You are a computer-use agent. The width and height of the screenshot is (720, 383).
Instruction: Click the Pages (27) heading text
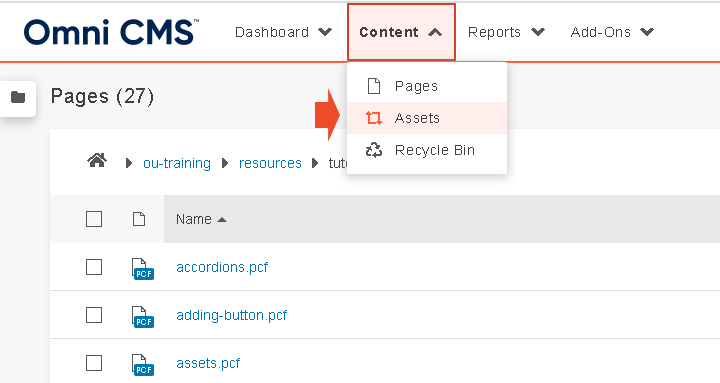tap(102, 96)
